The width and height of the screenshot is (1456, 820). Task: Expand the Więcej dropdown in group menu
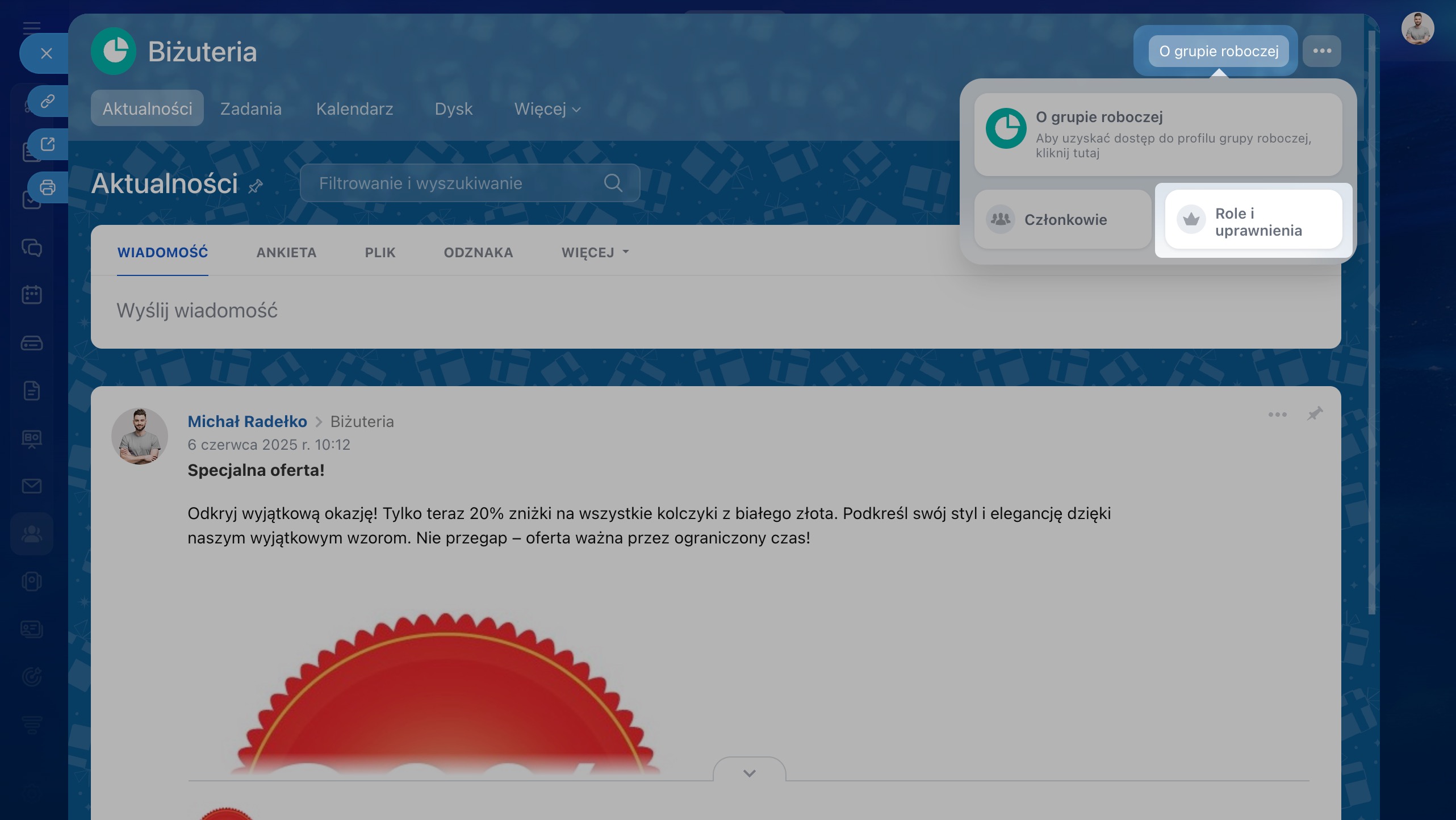[547, 108]
